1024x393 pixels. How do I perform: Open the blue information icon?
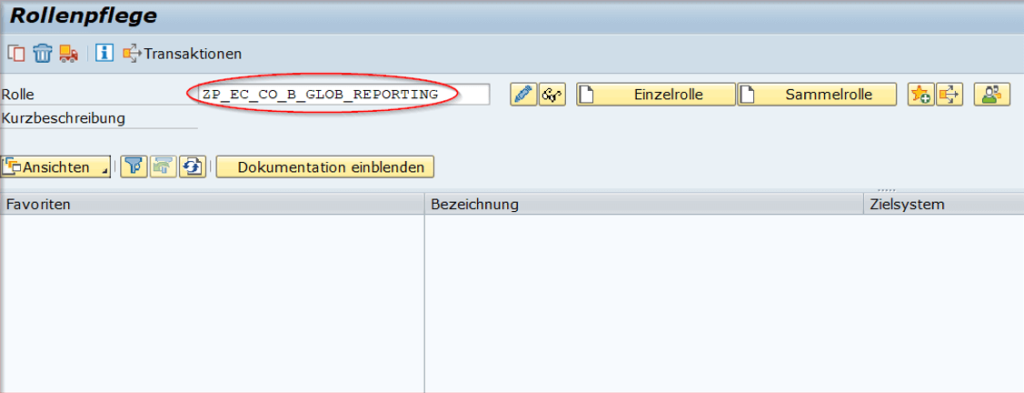(x=104, y=53)
